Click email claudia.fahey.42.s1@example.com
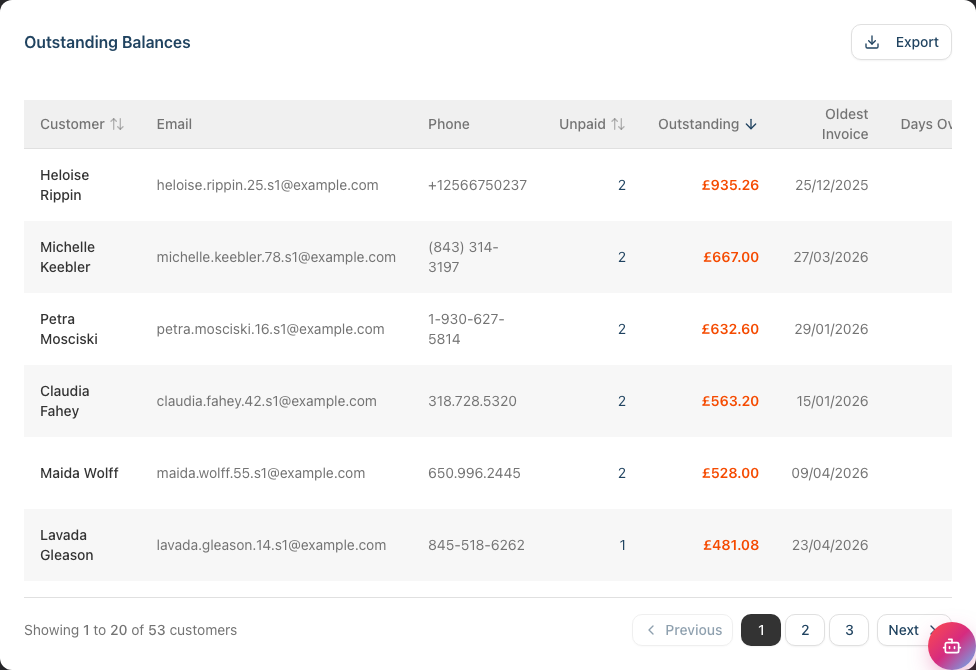Viewport: 976px width, 670px height. click(266, 401)
